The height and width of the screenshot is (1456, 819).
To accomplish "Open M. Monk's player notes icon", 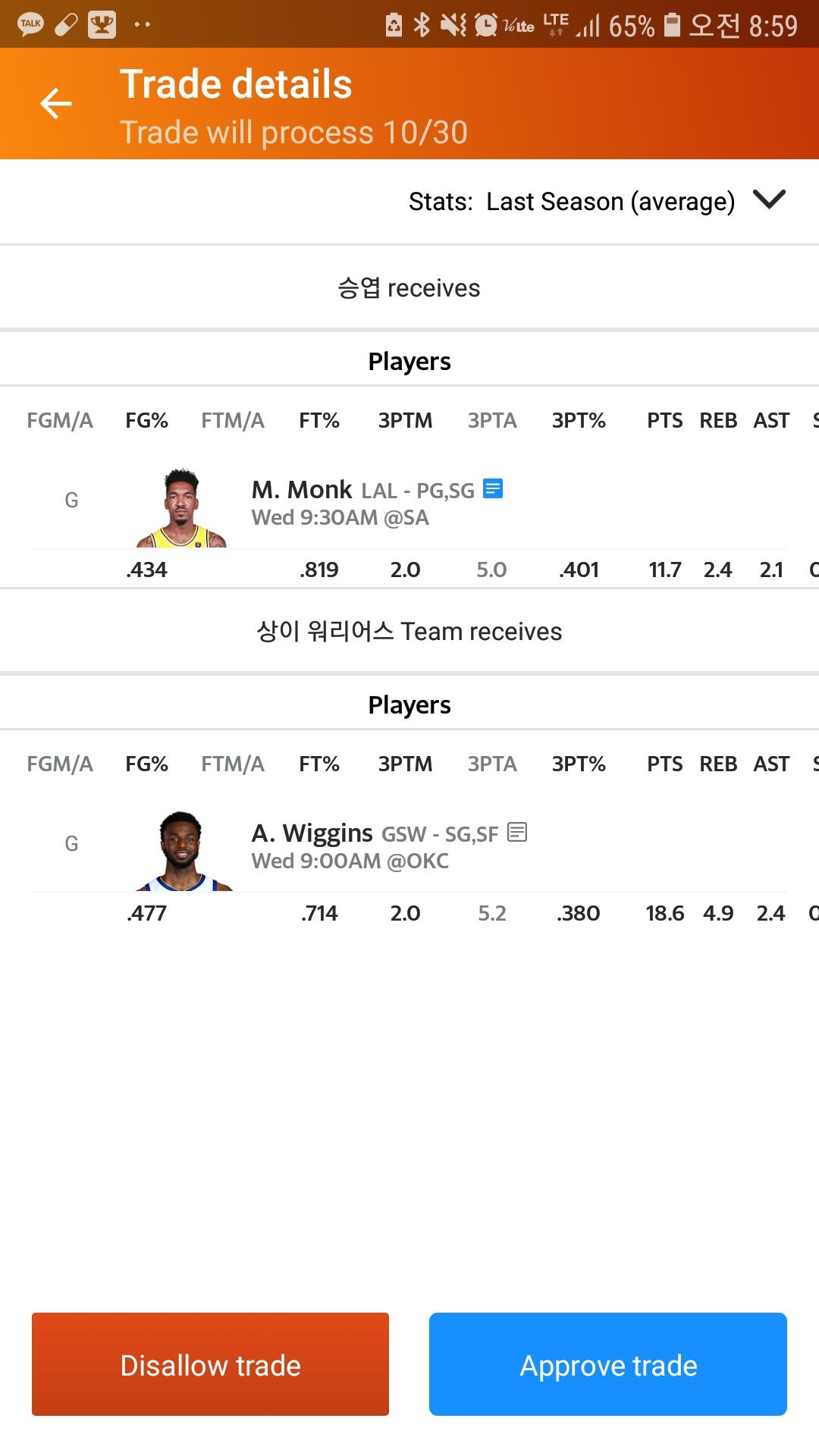I will click(493, 489).
